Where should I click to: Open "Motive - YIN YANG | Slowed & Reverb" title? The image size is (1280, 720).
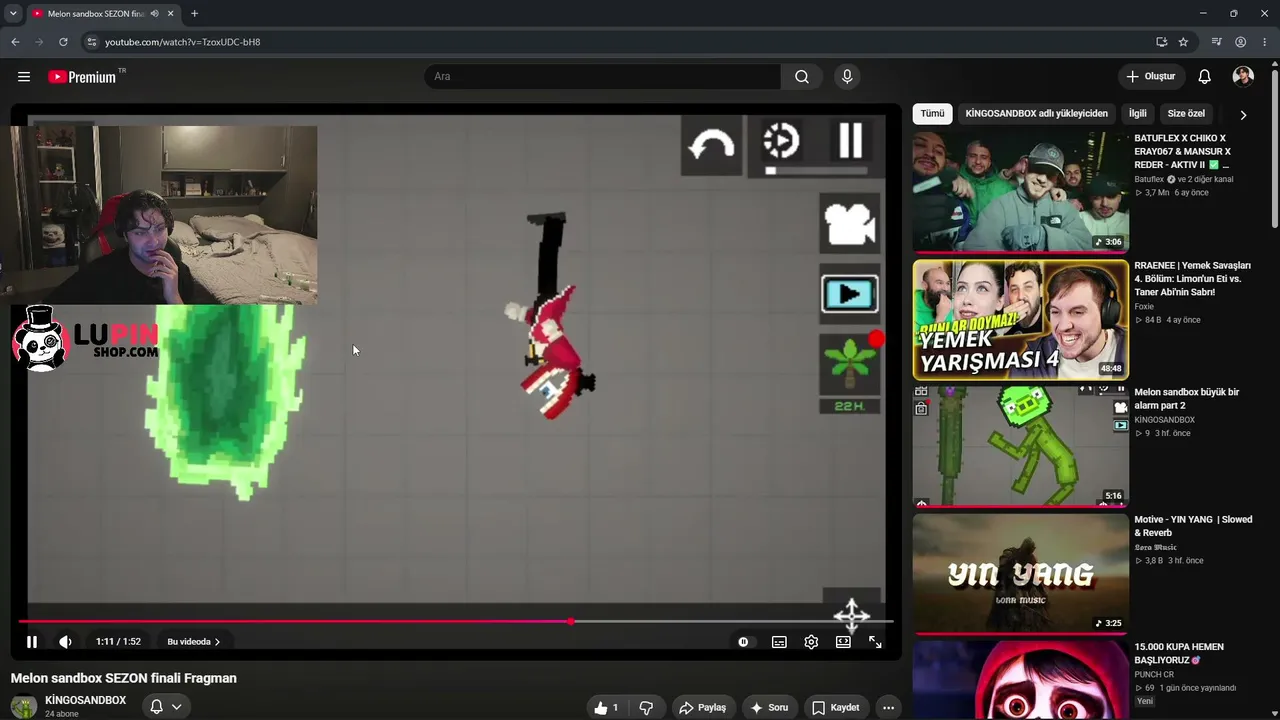(x=1193, y=526)
